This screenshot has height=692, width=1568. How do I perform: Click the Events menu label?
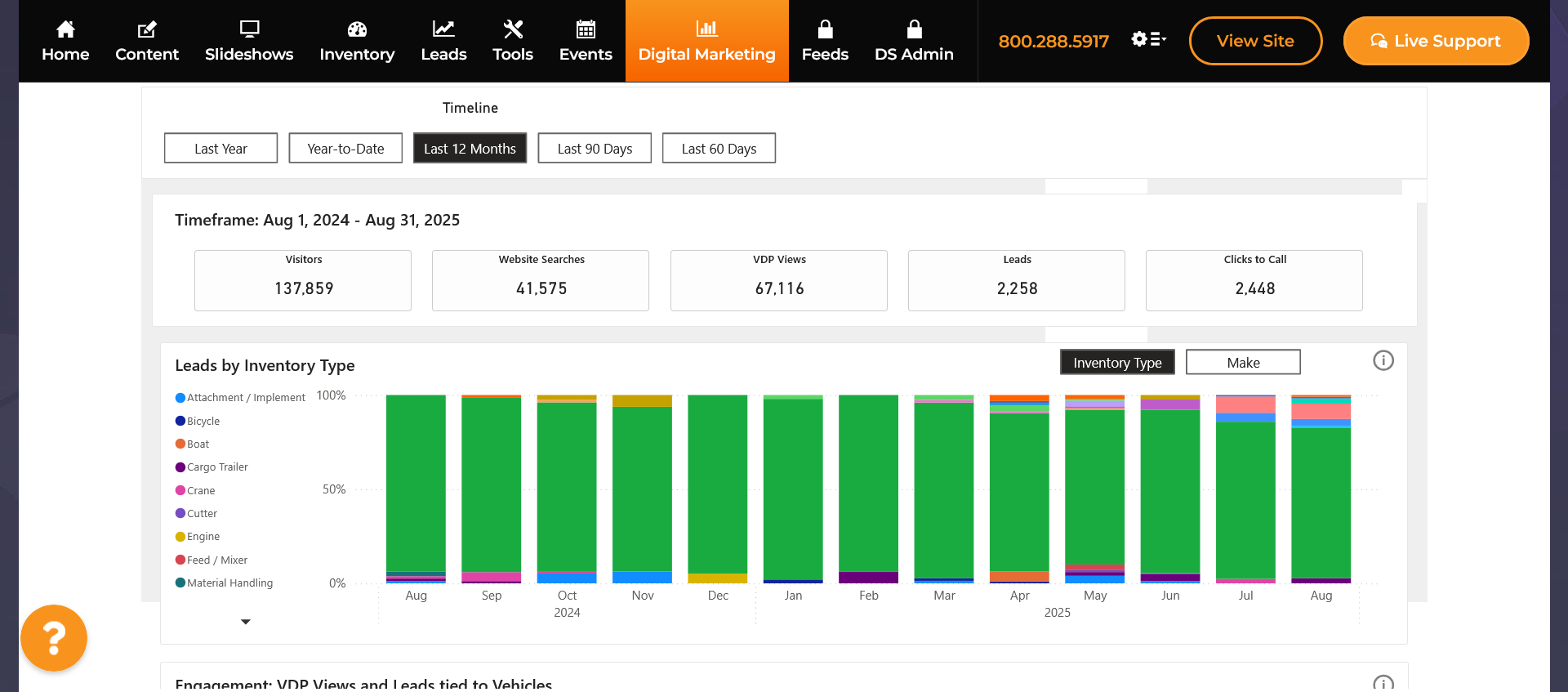click(x=586, y=54)
